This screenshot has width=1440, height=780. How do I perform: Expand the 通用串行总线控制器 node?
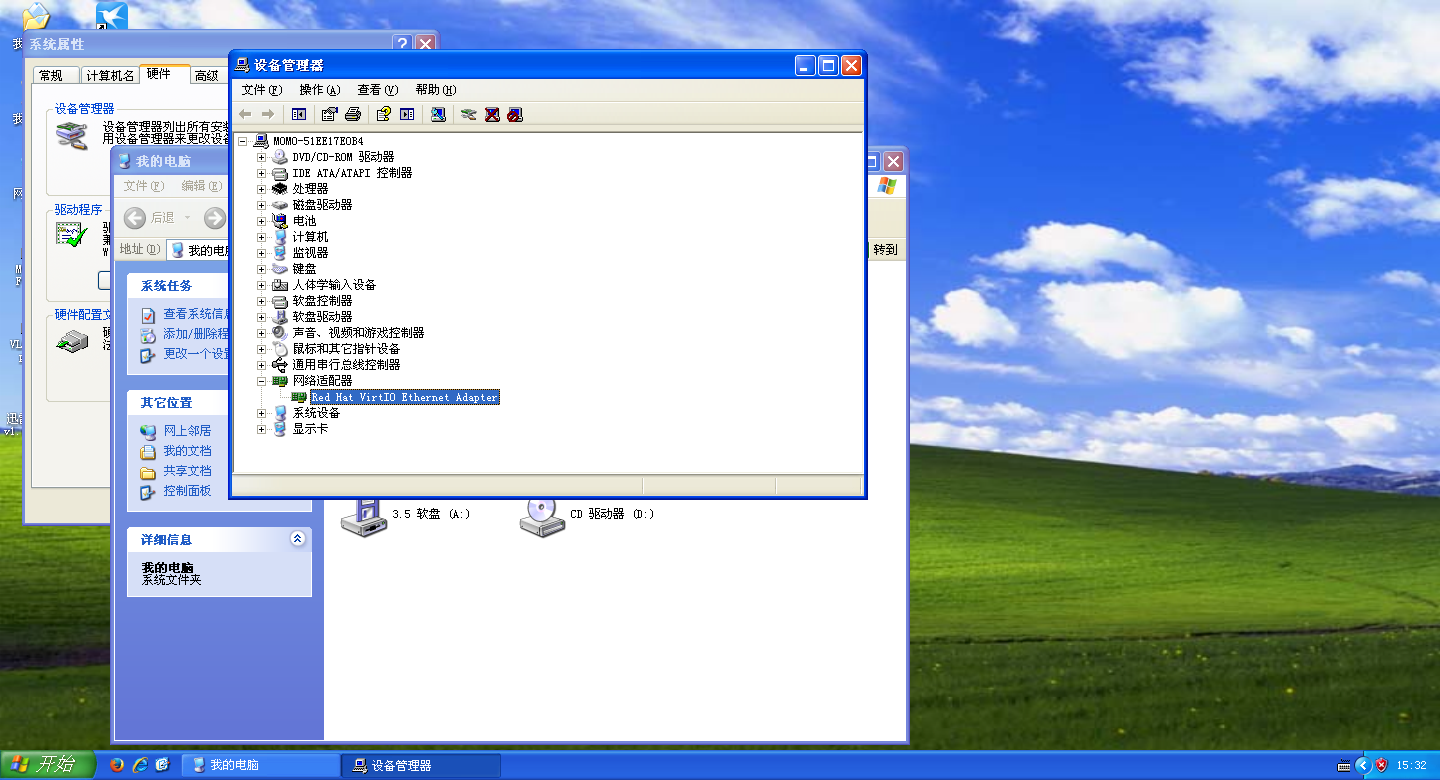(x=262, y=365)
